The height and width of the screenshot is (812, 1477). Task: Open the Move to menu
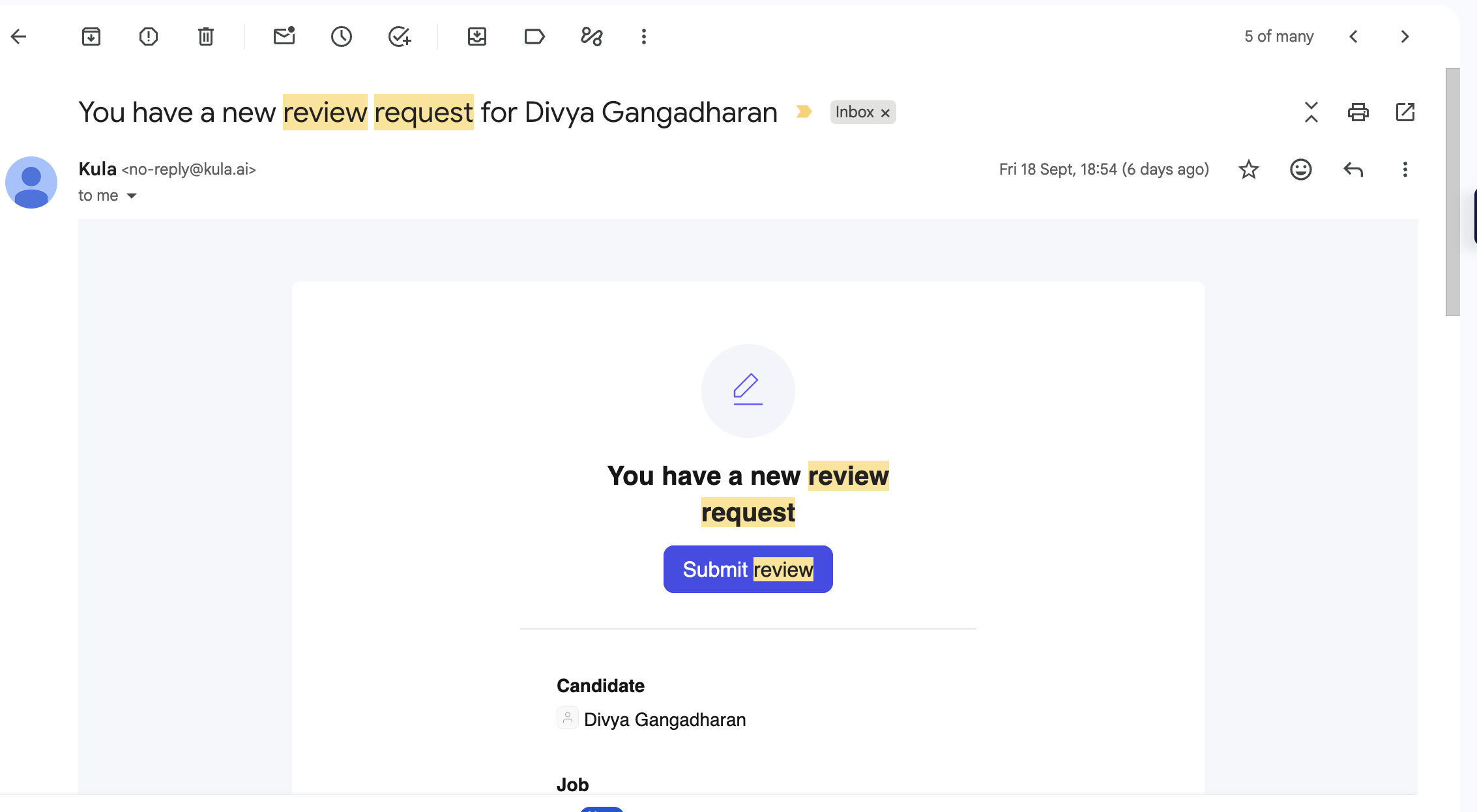pyautogui.click(x=477, y=36)
